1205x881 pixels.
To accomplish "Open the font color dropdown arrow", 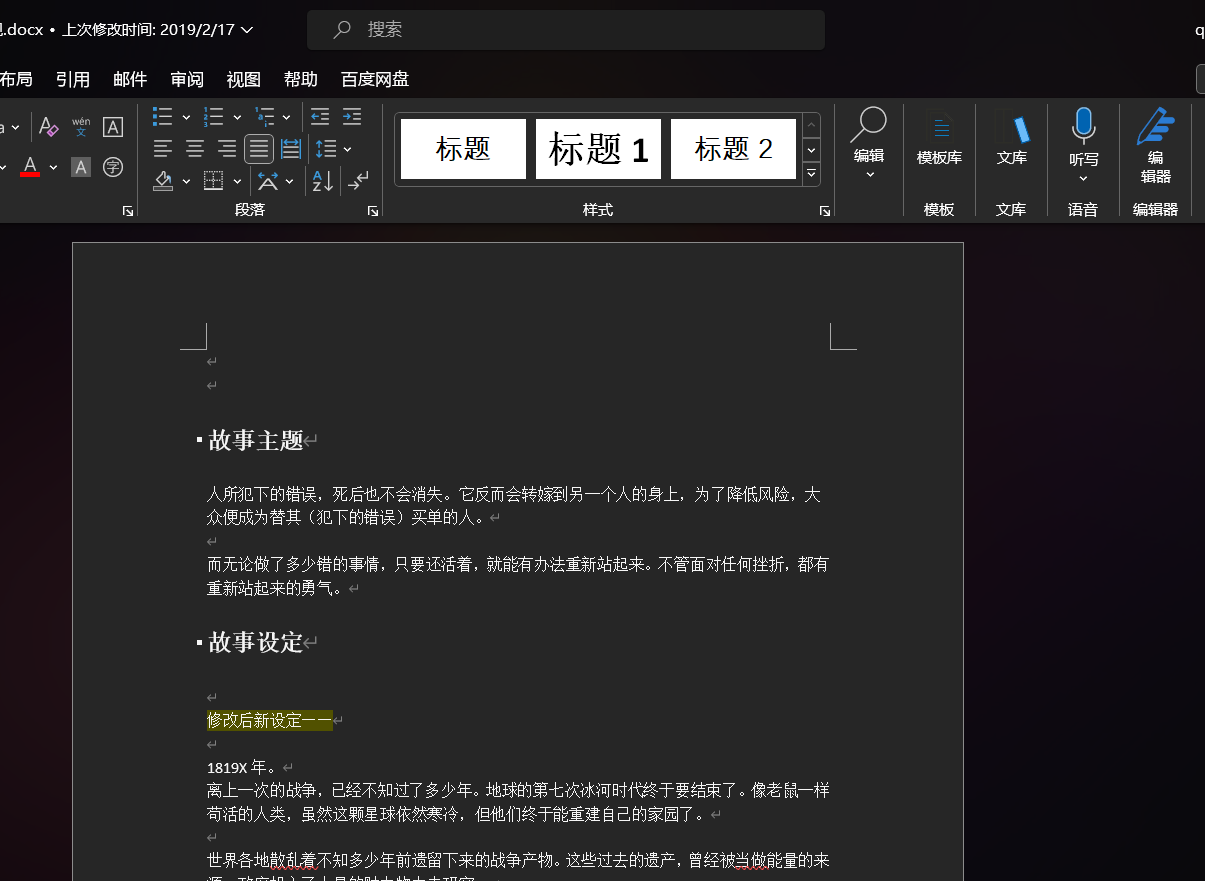I will pyautogui.click(x=53, y=167).
